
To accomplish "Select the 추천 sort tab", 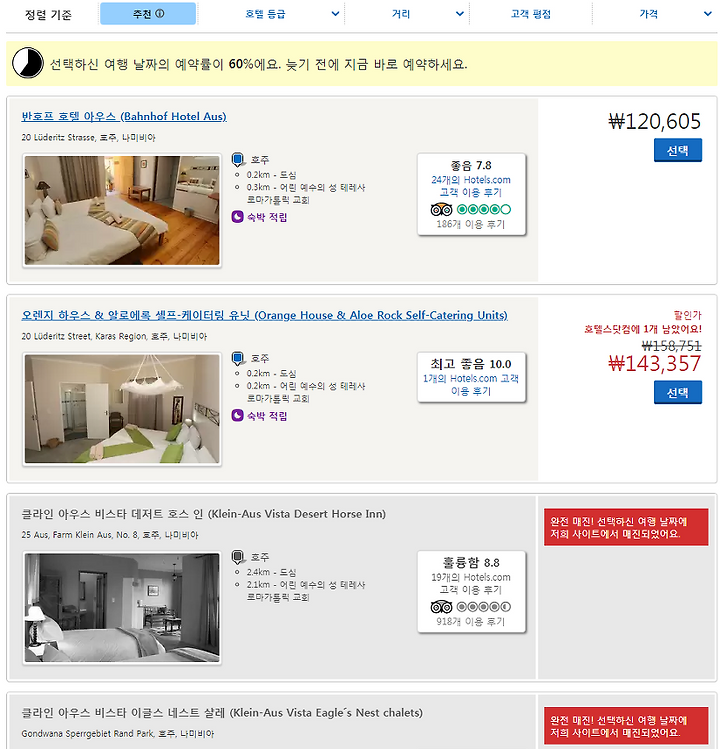I will coord(148,14).
